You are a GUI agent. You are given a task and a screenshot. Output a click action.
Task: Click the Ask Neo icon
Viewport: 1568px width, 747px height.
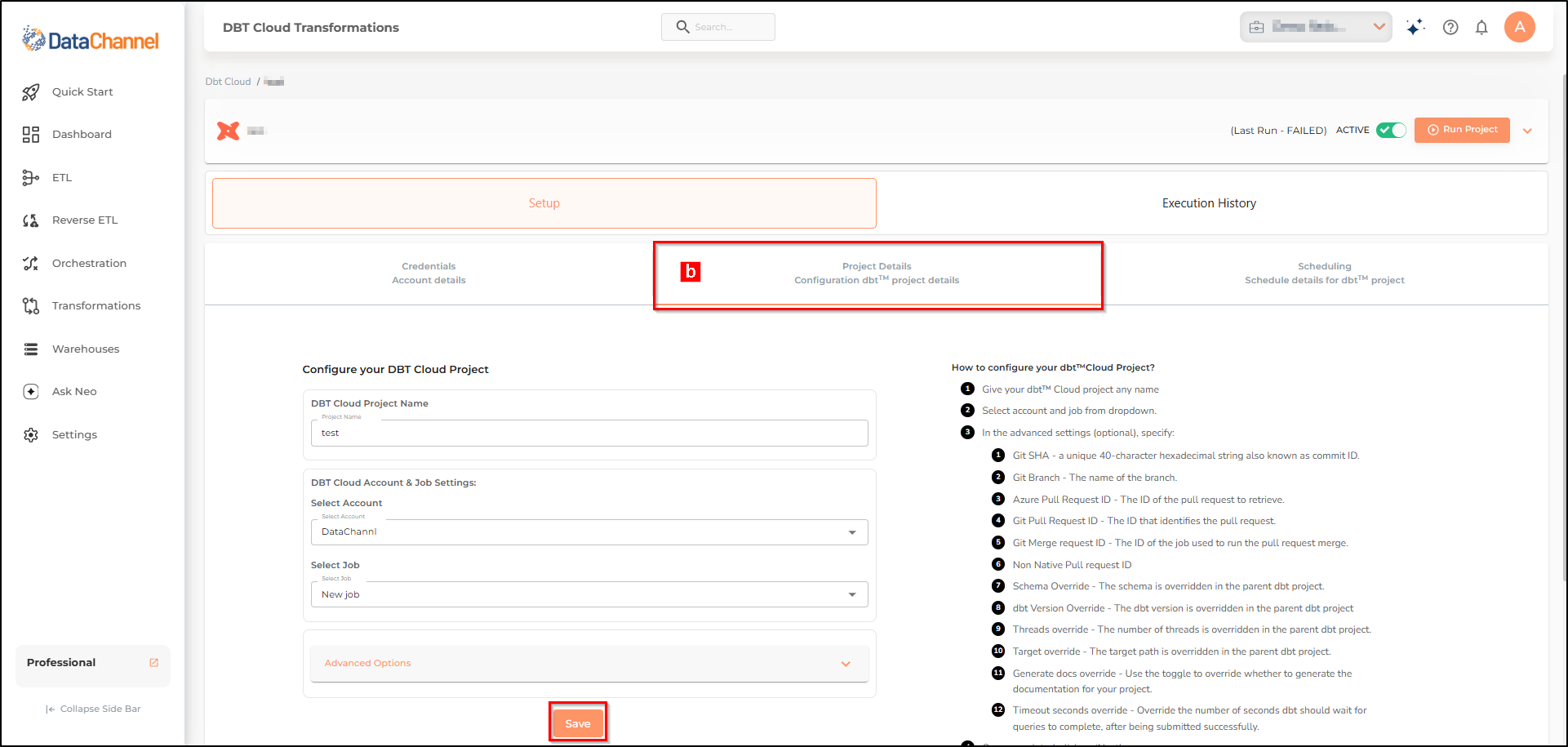(x=31, y=392)
